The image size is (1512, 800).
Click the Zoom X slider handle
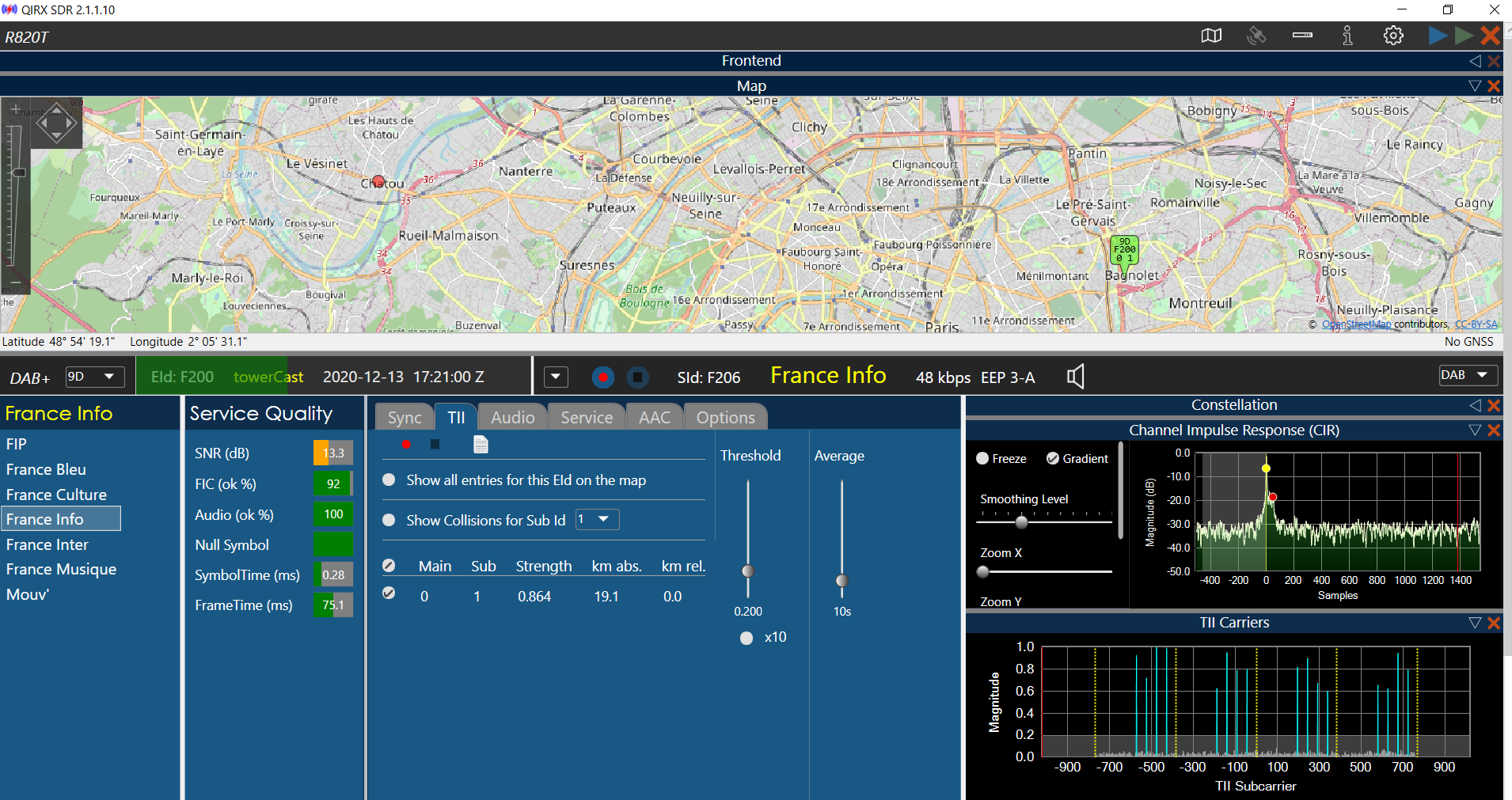[983, 571]
